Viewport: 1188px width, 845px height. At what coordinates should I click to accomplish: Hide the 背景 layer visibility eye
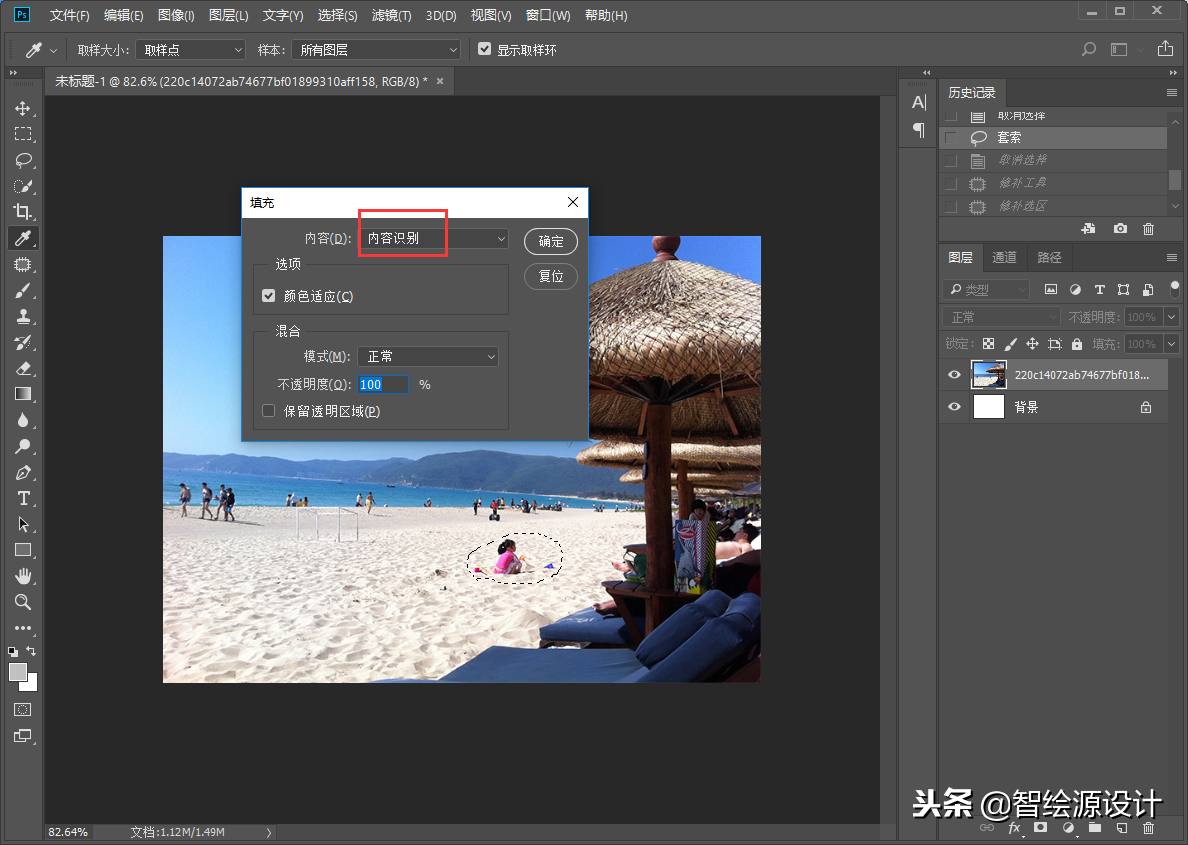[x=954, y=407]
